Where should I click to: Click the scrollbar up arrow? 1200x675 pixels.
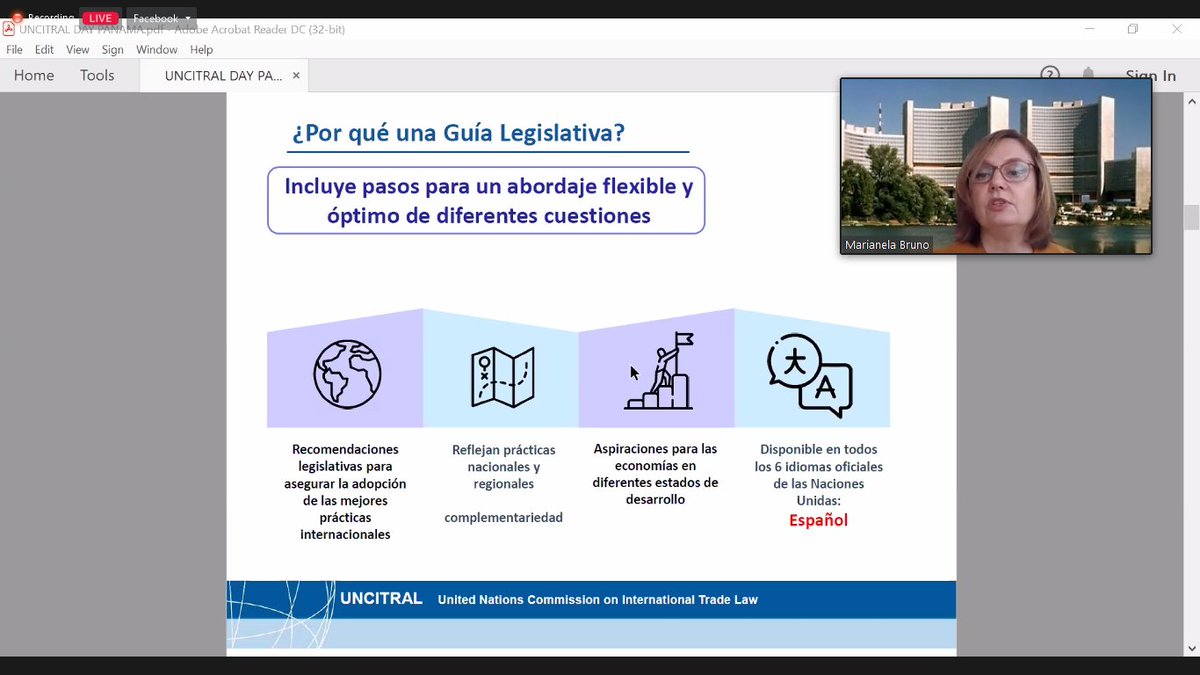[x=1191, y=99]
